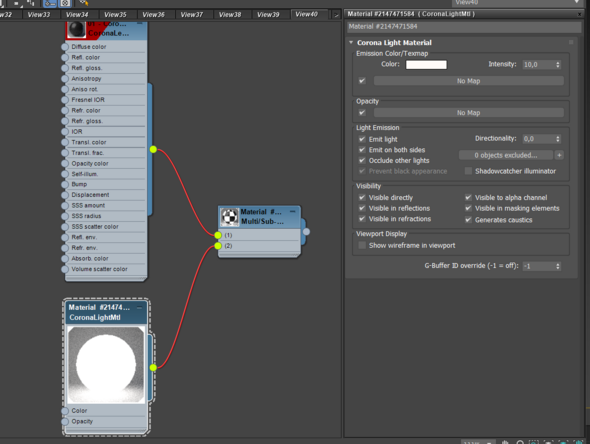Image resolution: width=590 pixels, height=444 pixels.
Task: Click the Emission texmap No Map button
Action: click(468, 81)
